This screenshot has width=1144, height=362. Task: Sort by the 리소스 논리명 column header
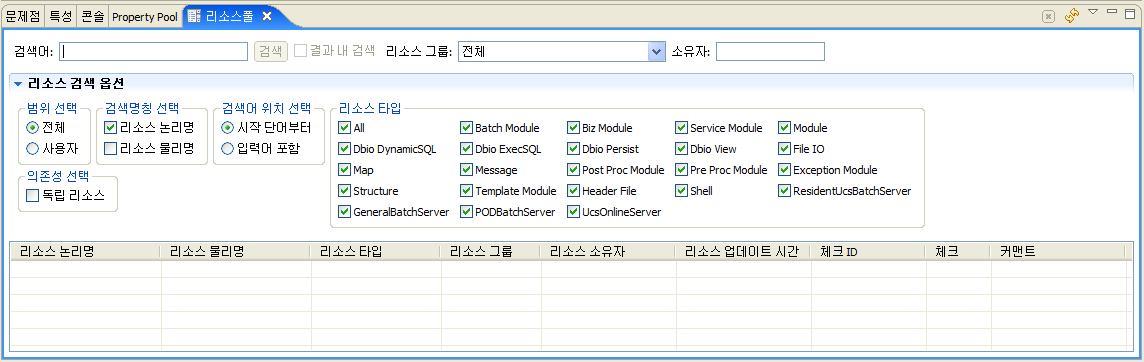[85, 251]
